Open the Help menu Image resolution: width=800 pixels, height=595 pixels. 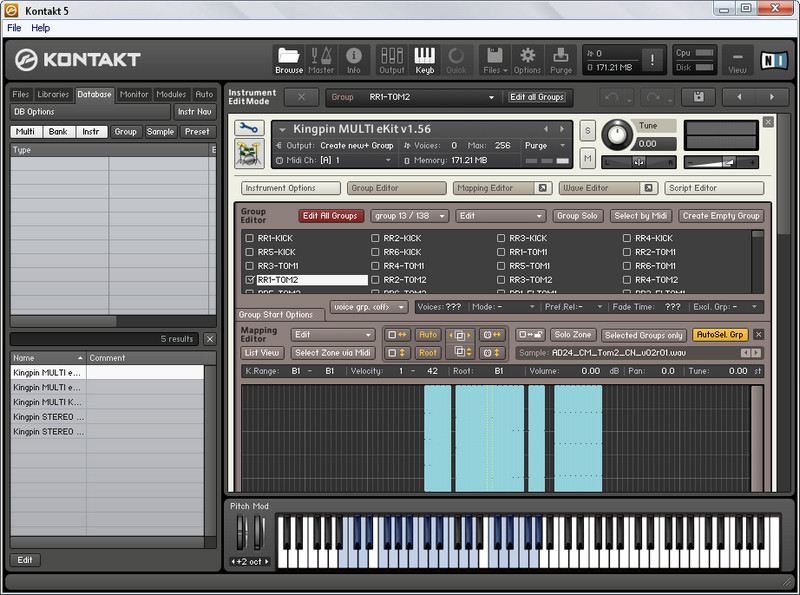pos(40,28)
